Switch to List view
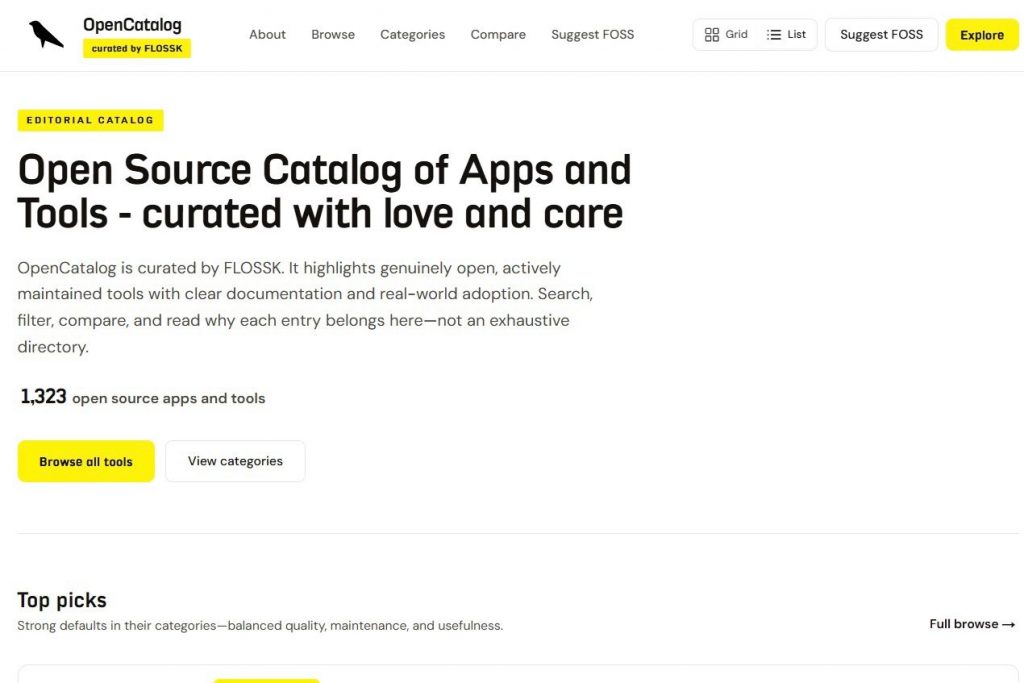This screenshot has width=1024, height=683. [x=786, y=35]
